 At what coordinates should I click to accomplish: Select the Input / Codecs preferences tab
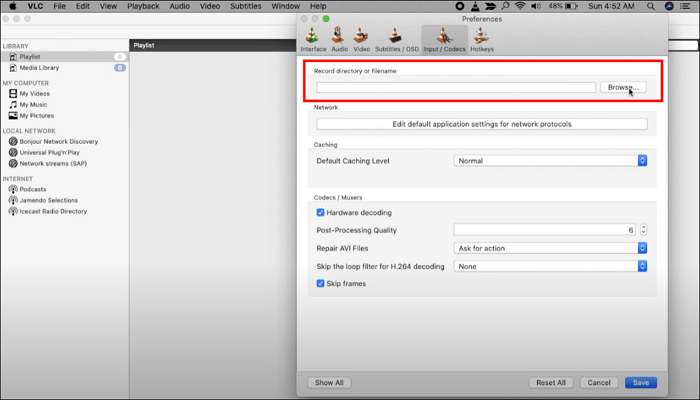444,40
